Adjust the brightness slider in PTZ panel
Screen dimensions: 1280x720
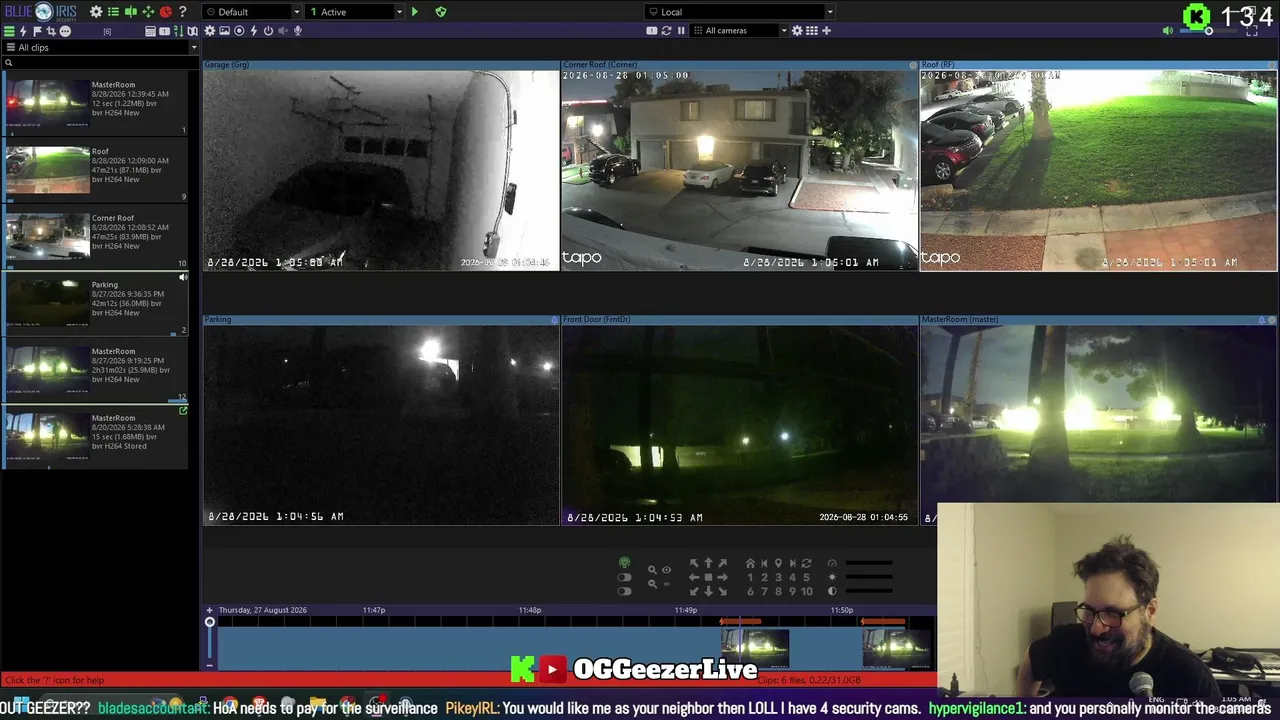pyautogui.click(x=869, y=577)
